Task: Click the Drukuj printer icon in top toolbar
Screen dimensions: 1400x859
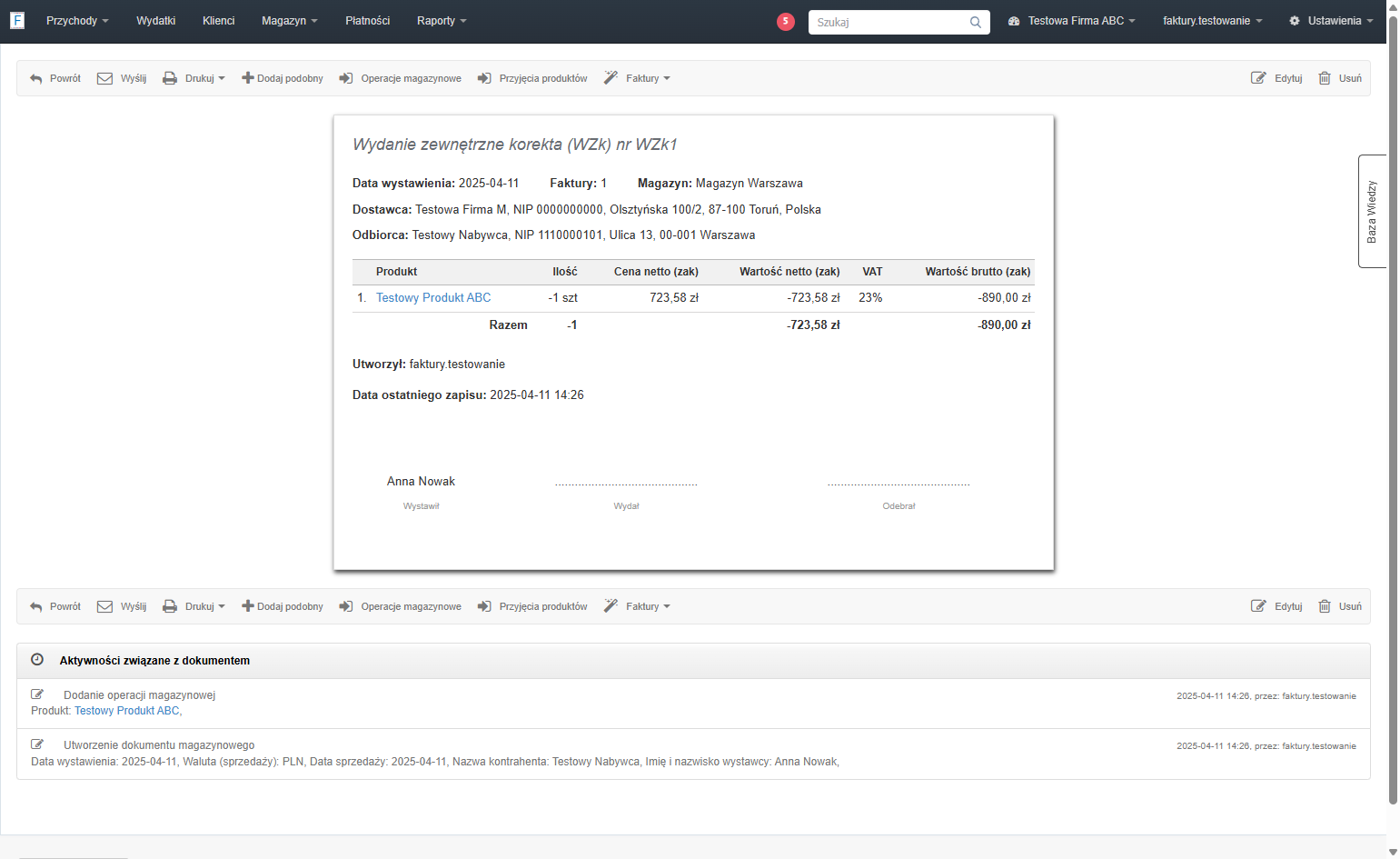Action: click(x=170, y=78)
